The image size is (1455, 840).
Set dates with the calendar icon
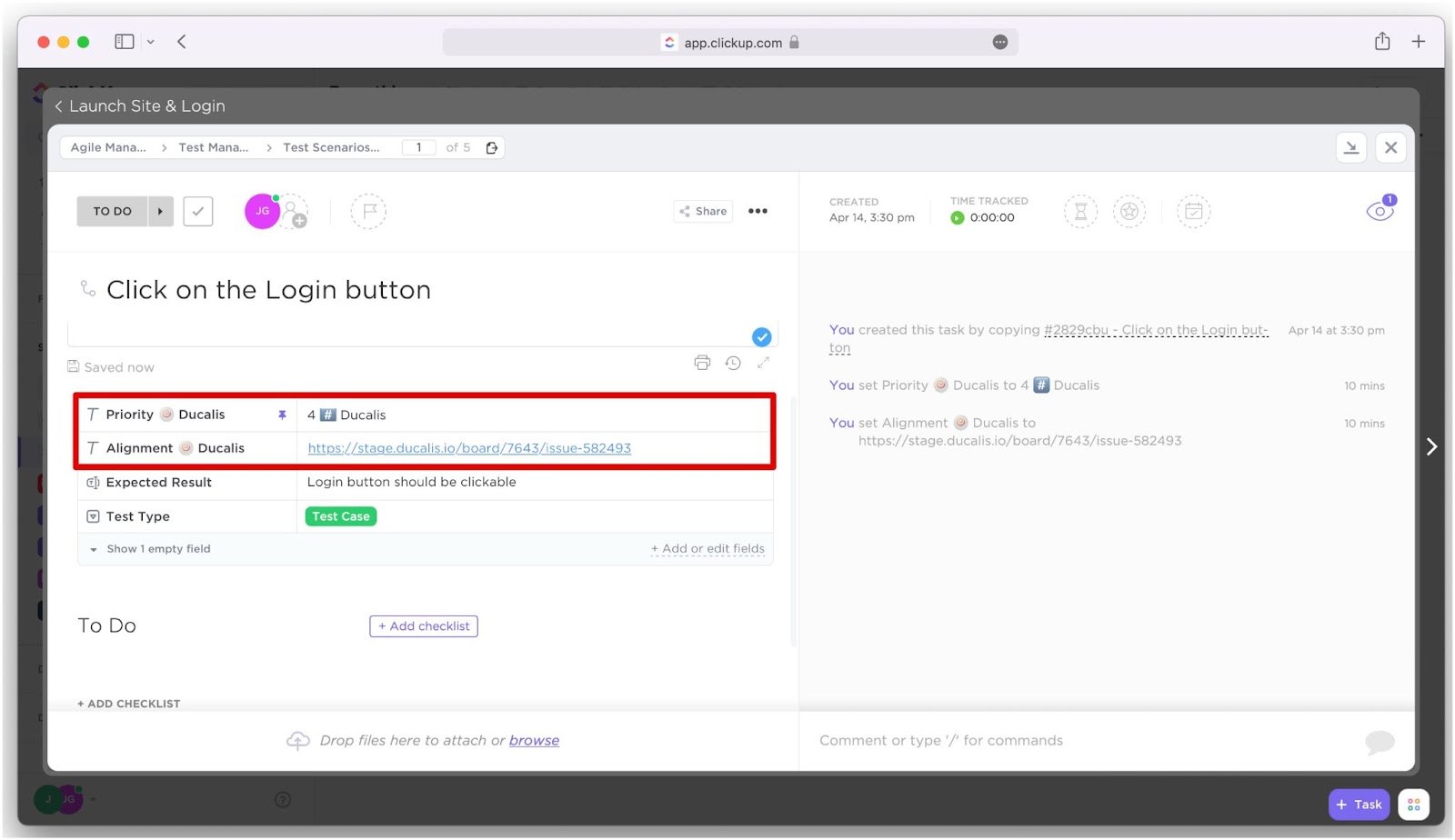click(1193, 212)
